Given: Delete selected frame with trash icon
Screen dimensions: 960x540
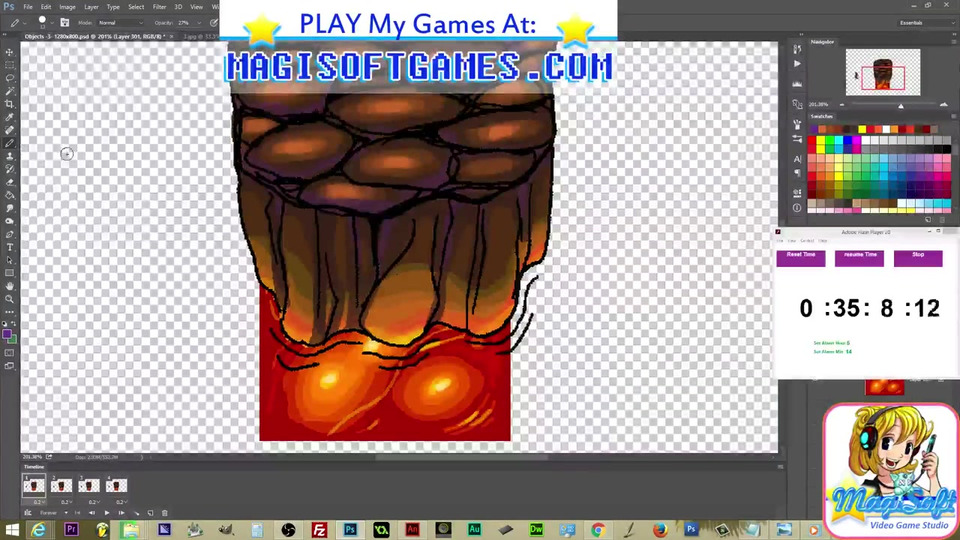Looking at the screenshot, I should click(165, 513).
